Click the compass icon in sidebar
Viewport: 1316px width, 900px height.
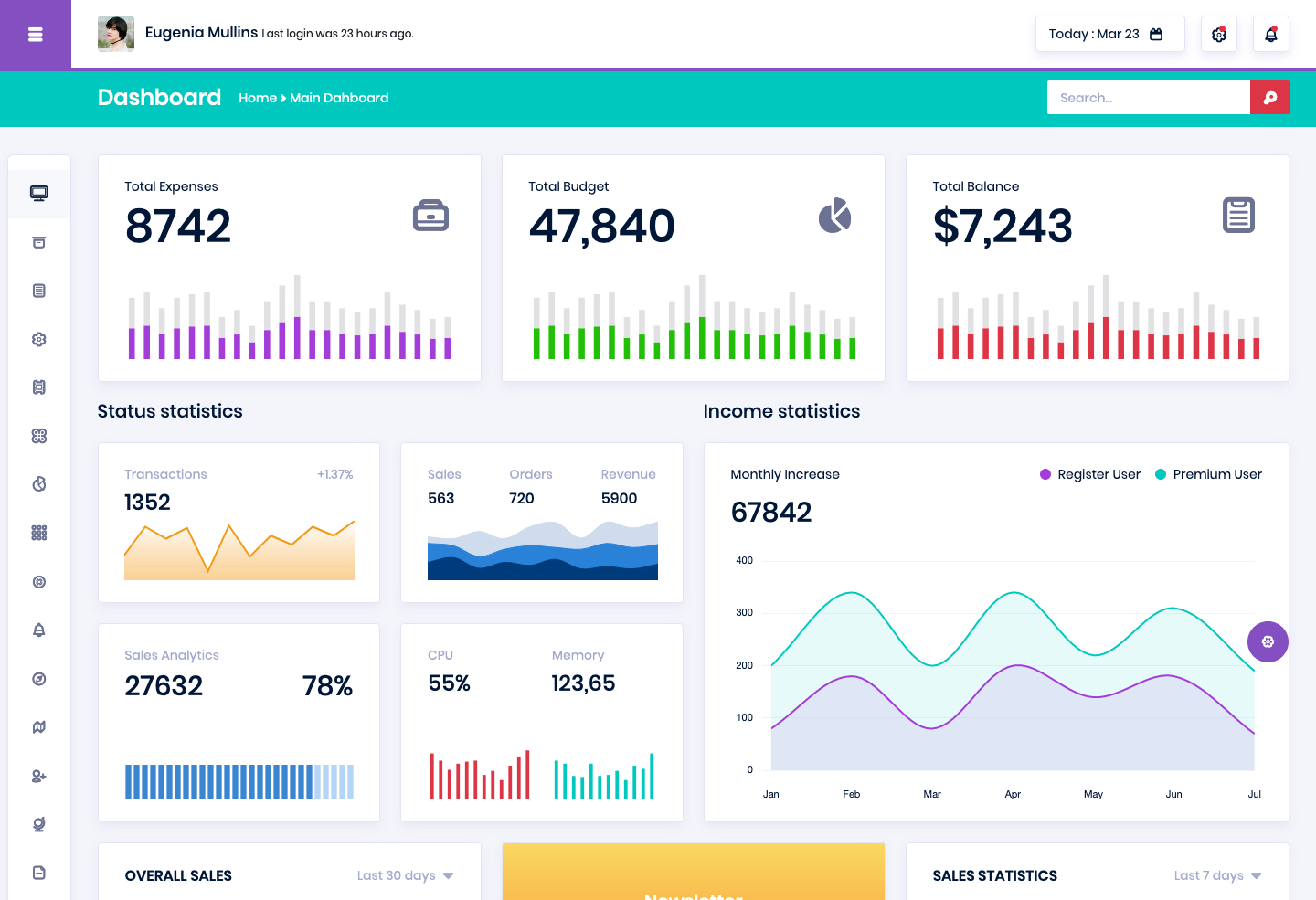click(39, 679)
